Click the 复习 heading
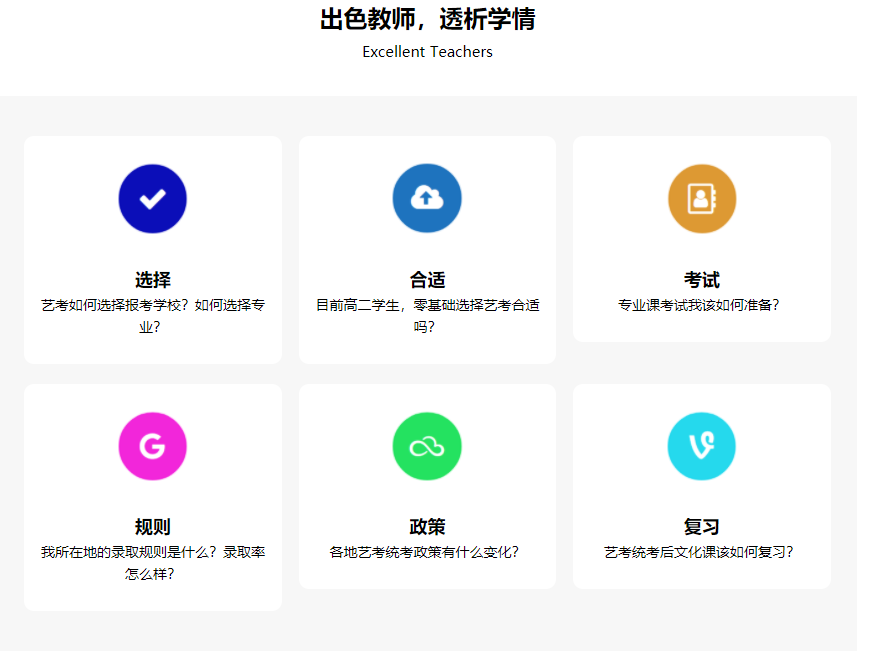The width and height of the screenshot is (870, 651). pos(701,527)
